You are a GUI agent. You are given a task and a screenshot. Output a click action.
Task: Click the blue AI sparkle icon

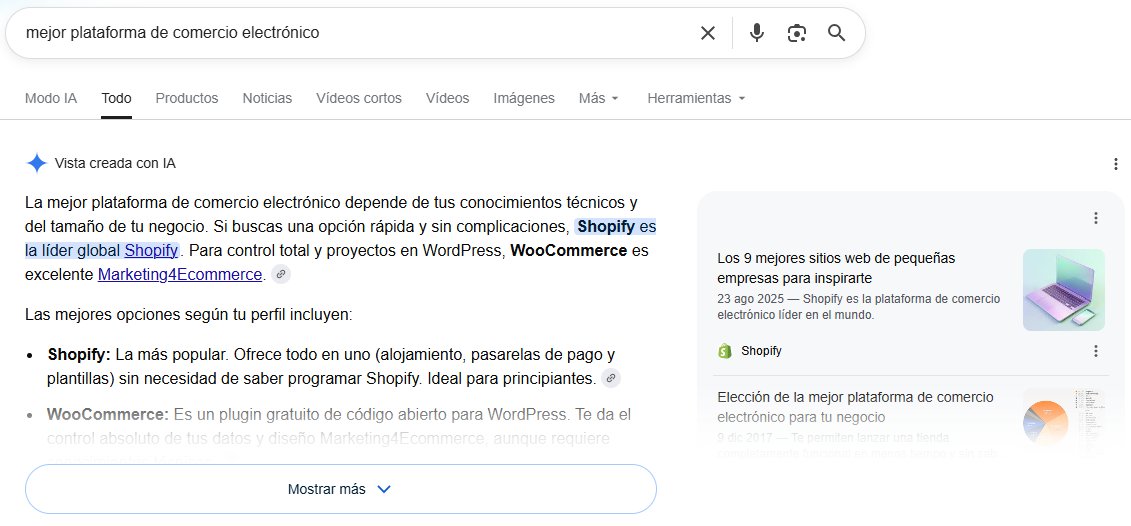tap(37, 163)
